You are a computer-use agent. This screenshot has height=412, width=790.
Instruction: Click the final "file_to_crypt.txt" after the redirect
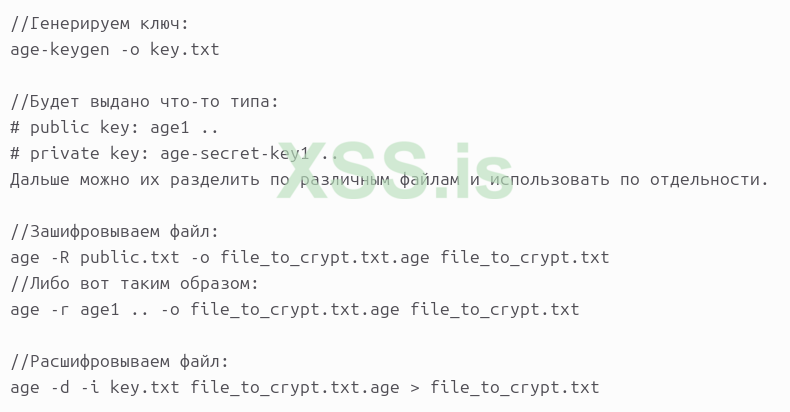coord(514,387)
